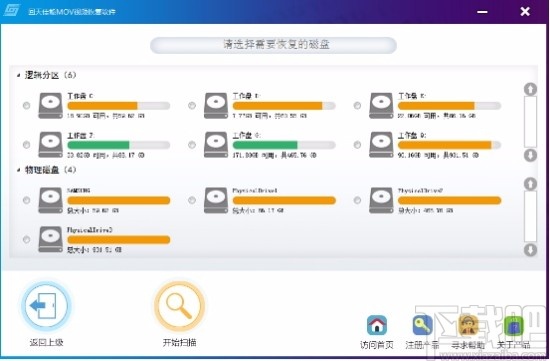Choose the SAMSUNG physical disk radio button
The image size is (550, 361).
click(26, 200)
